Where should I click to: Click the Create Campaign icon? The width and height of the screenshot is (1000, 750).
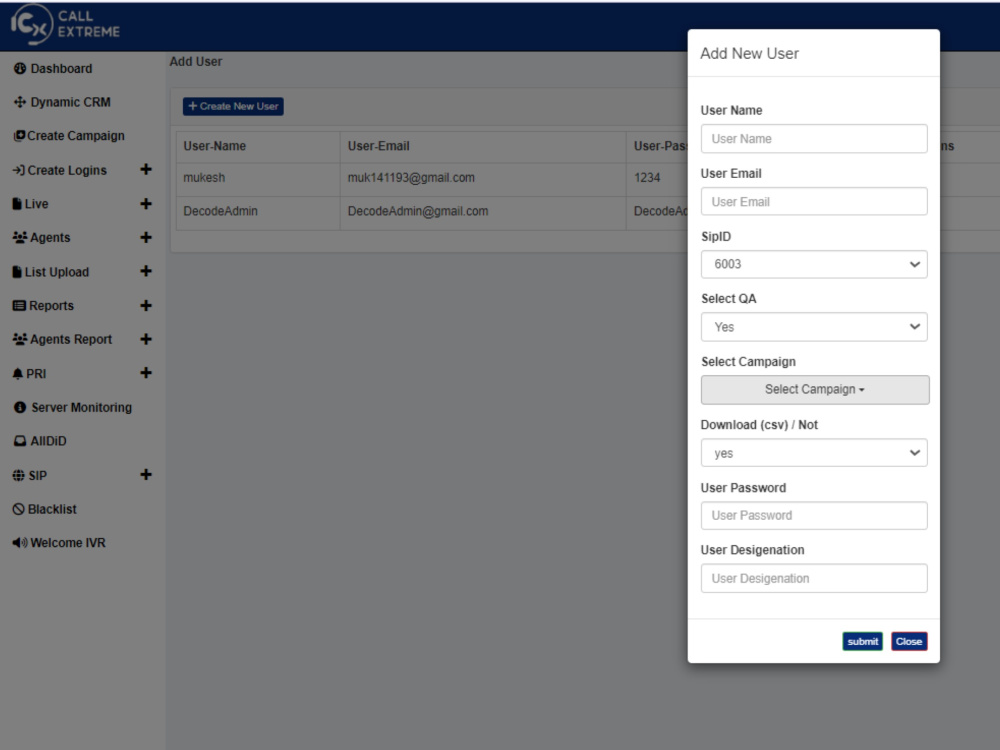click(20, 136)
